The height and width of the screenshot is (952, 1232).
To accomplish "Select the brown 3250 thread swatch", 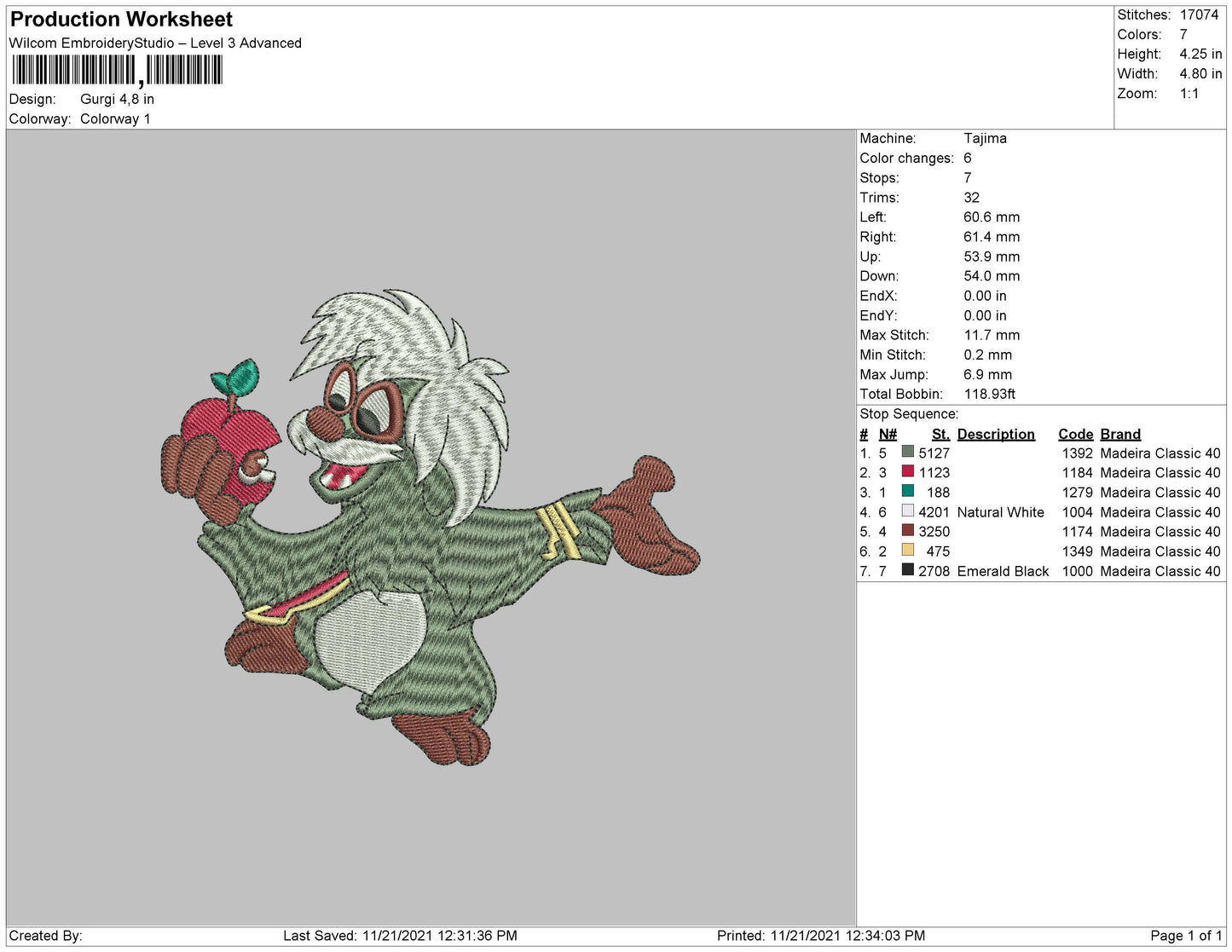I will (907, 530).
